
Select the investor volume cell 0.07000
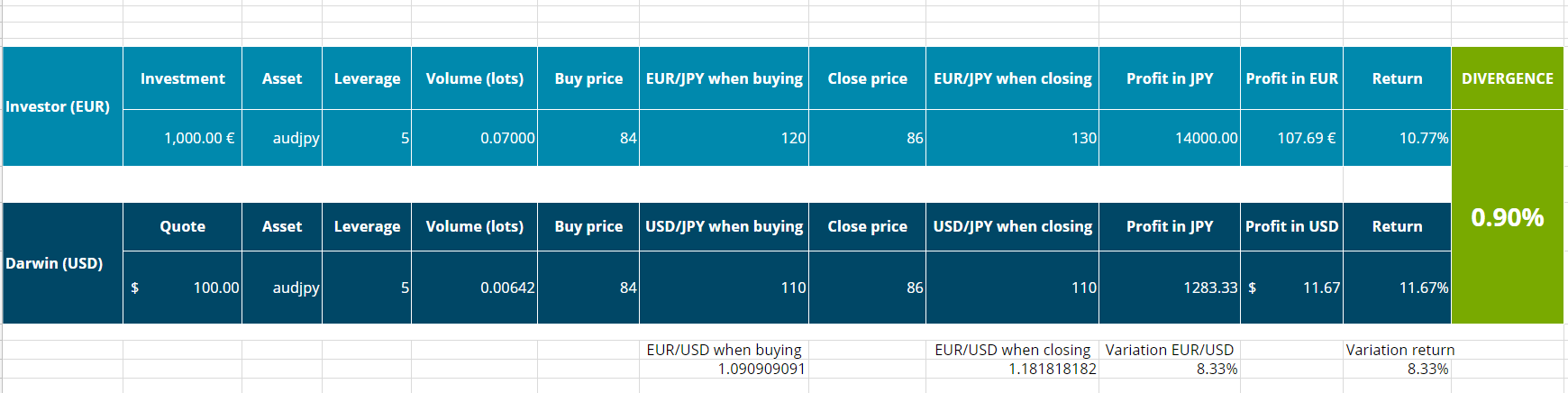pos(474,138)
